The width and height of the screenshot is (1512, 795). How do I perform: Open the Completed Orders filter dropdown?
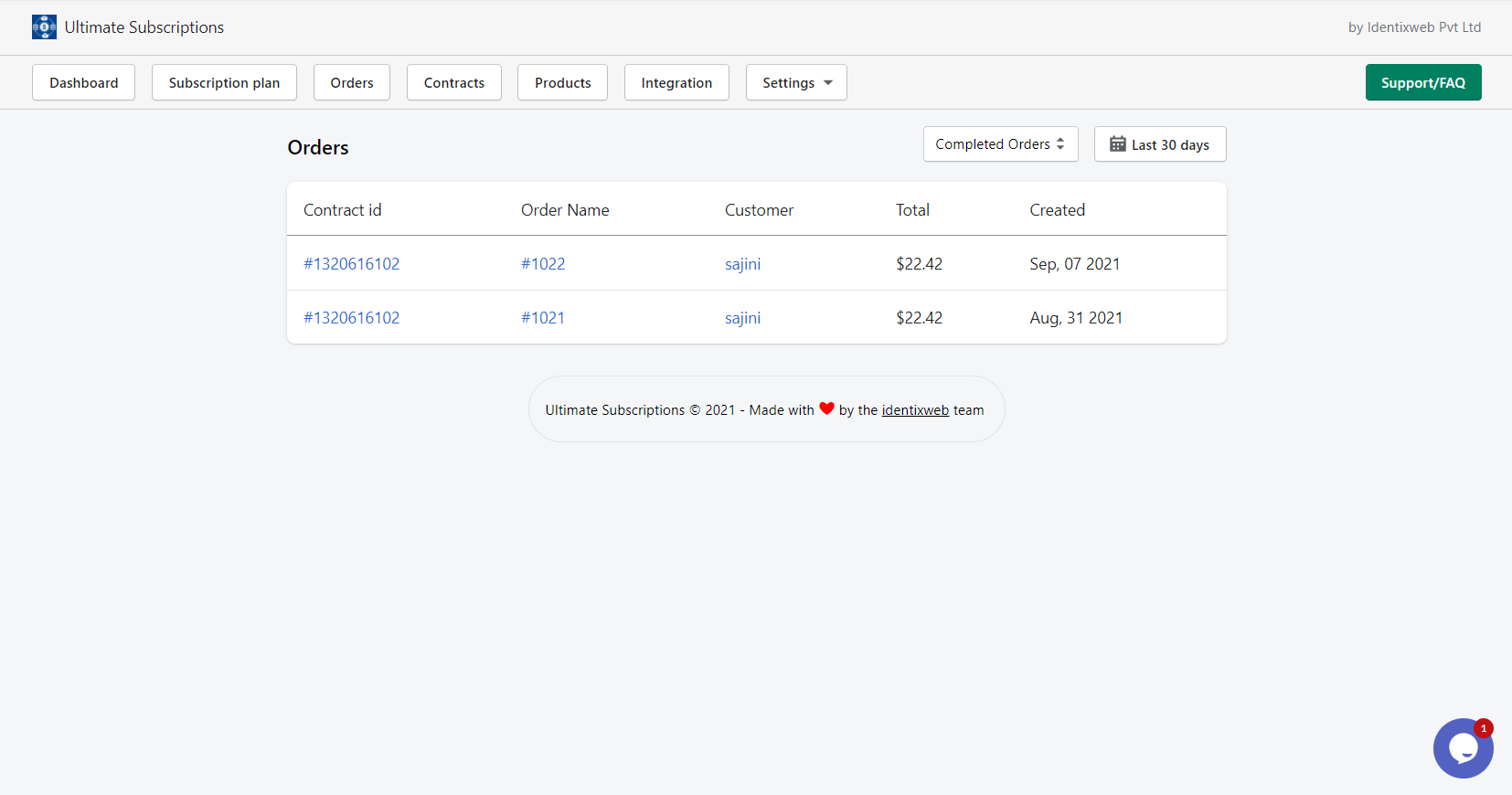tap(1001, 144)
